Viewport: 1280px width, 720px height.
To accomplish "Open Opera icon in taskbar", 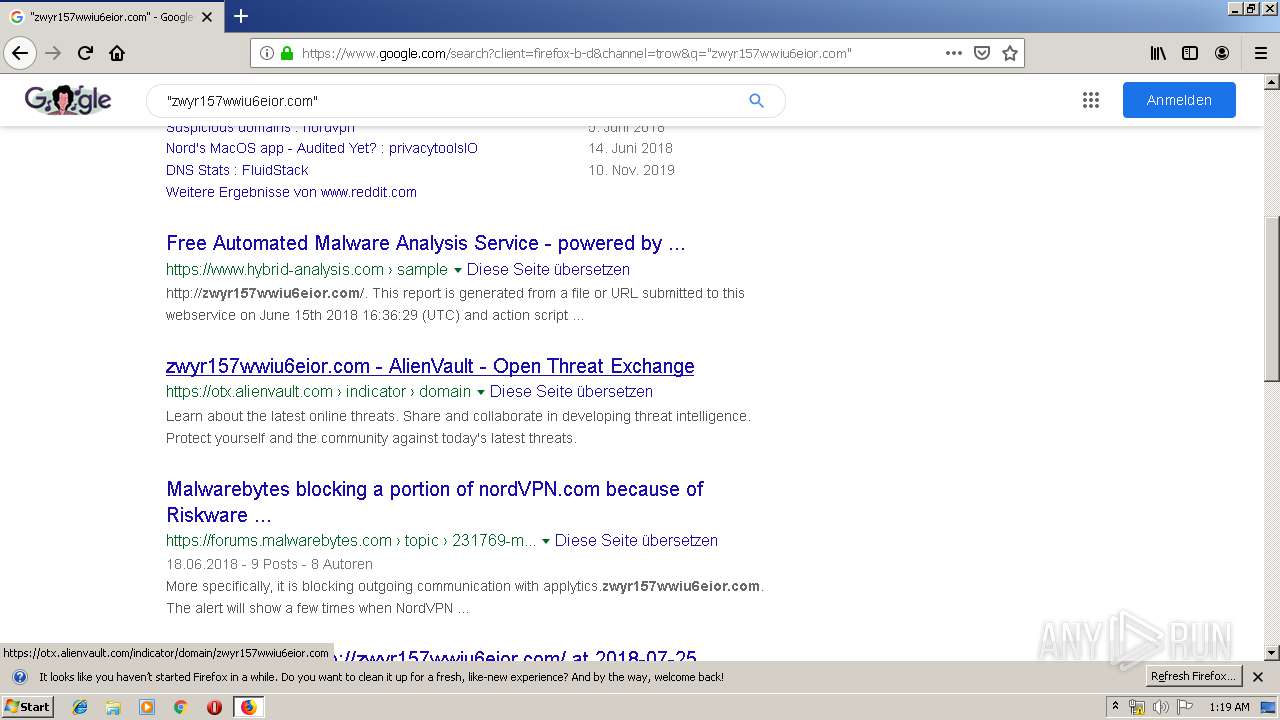I will [214, 707].
